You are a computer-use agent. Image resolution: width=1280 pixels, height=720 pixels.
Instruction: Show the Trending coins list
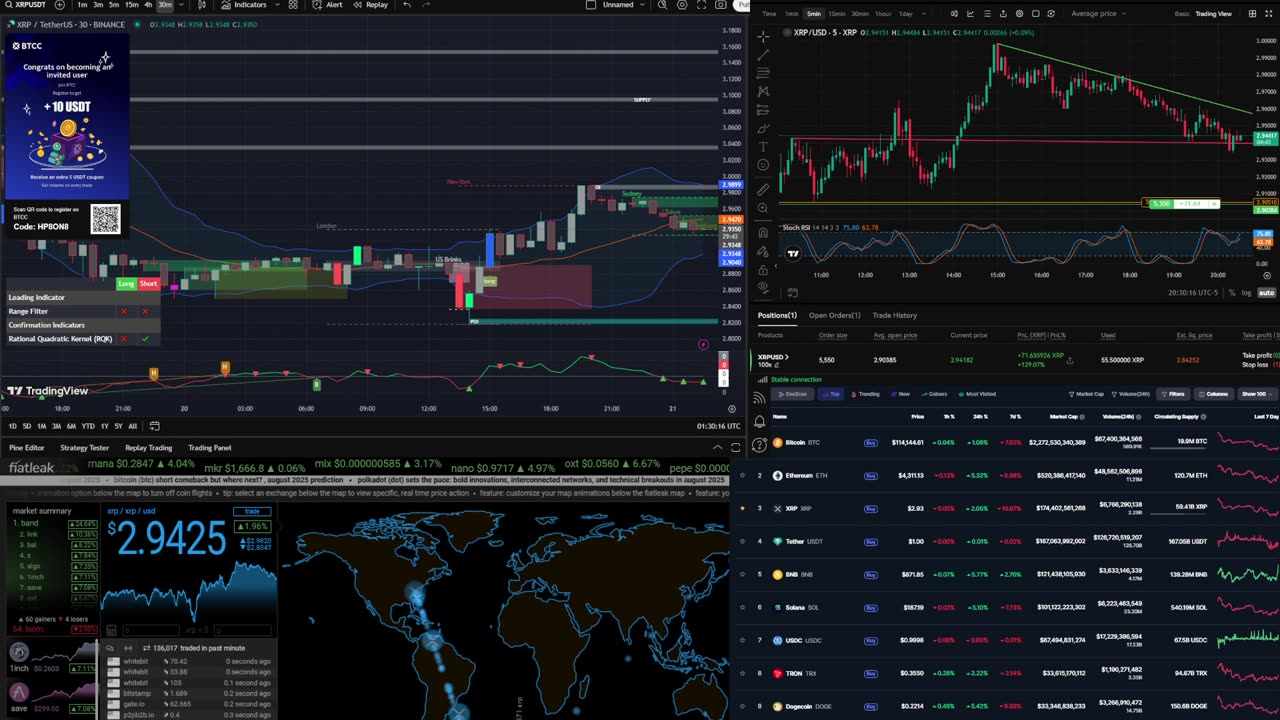point(865,394)
